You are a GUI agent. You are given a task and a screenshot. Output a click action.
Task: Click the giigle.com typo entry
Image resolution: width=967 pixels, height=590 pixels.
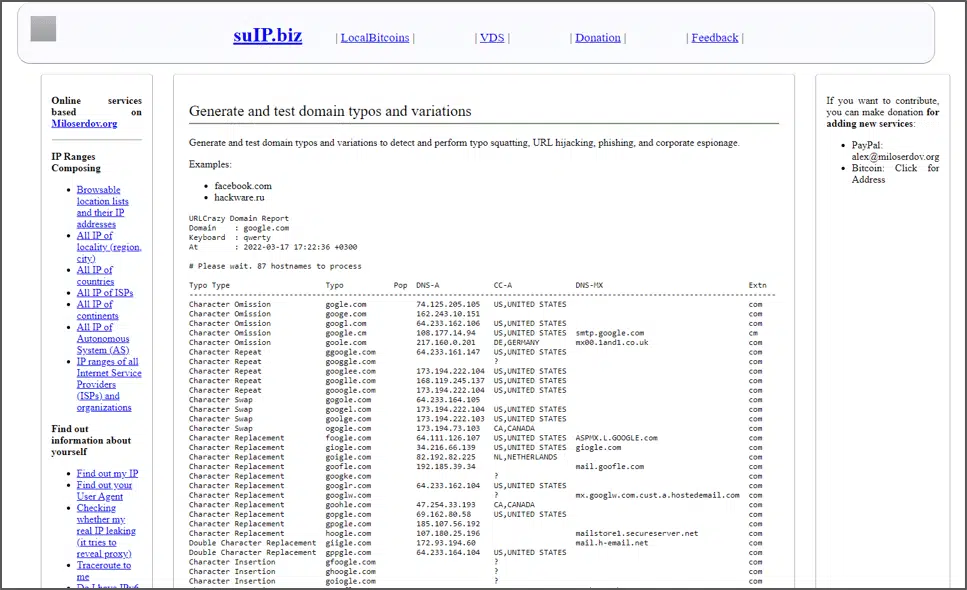[x=348, y=543]
